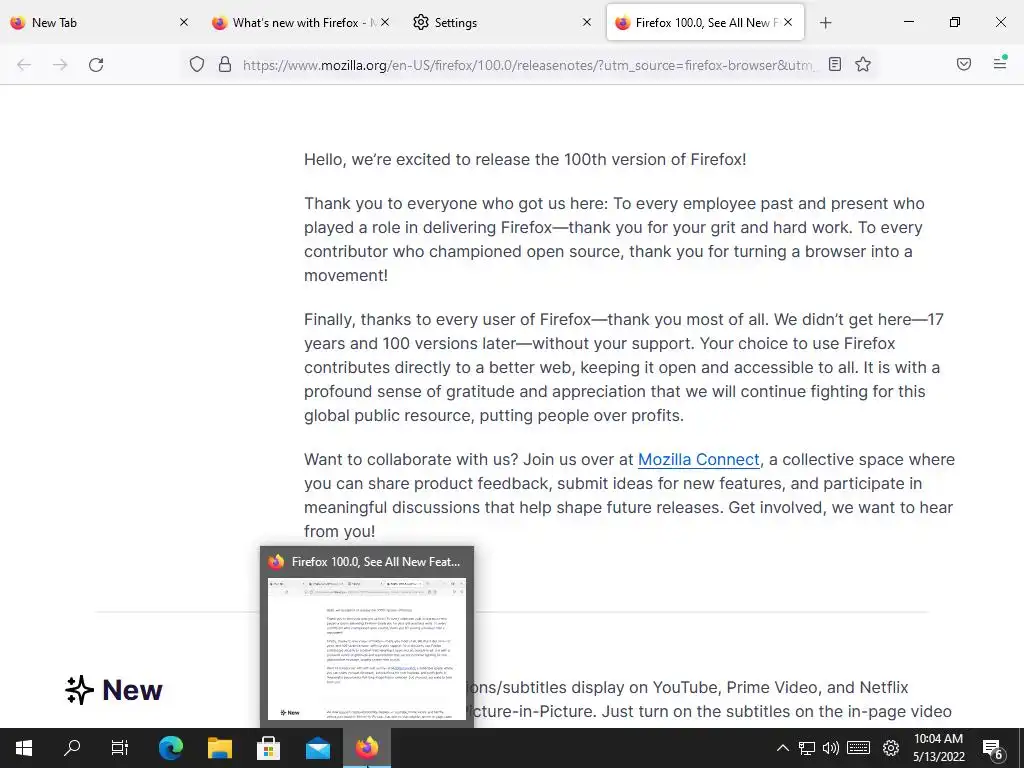Toggle reader view icon in address bar
This screenshot has height=768, width=1024.
pos(835,64)
